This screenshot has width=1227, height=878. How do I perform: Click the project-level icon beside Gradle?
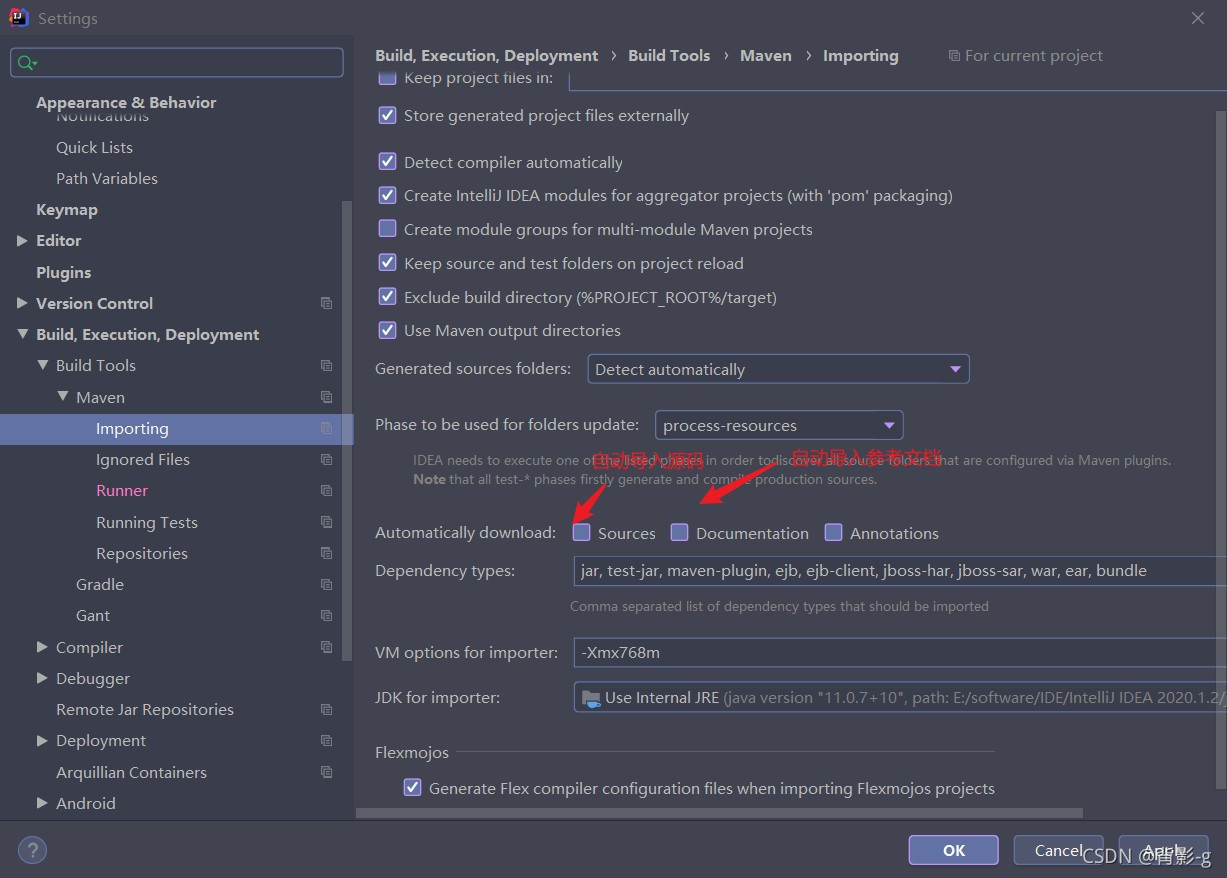point(326,584)
